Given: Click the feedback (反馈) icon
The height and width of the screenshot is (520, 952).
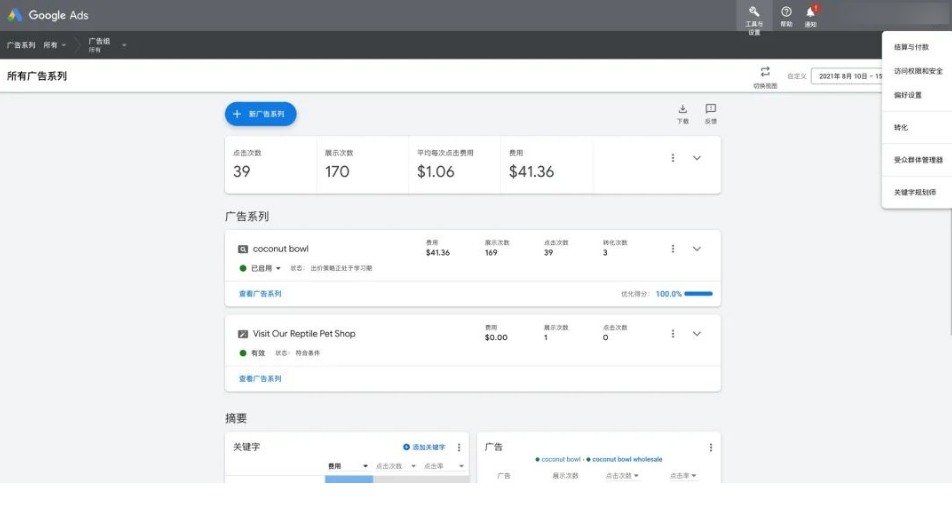Looking at the screenshot, I should tap(710, 111).
